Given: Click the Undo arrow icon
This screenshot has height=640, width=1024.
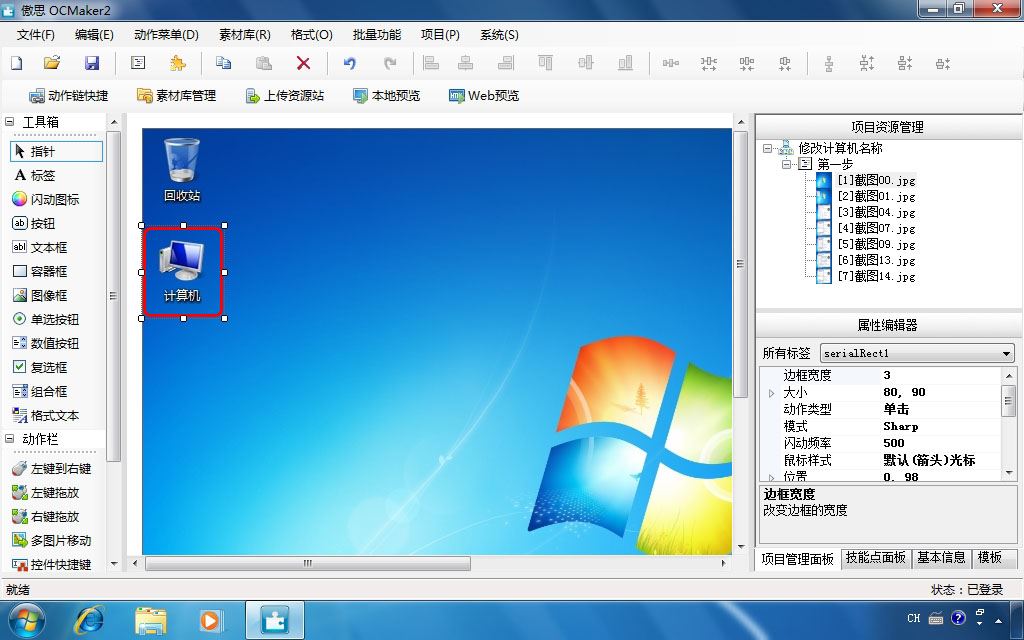Looking at the screenshot, I should pos(350,63).
